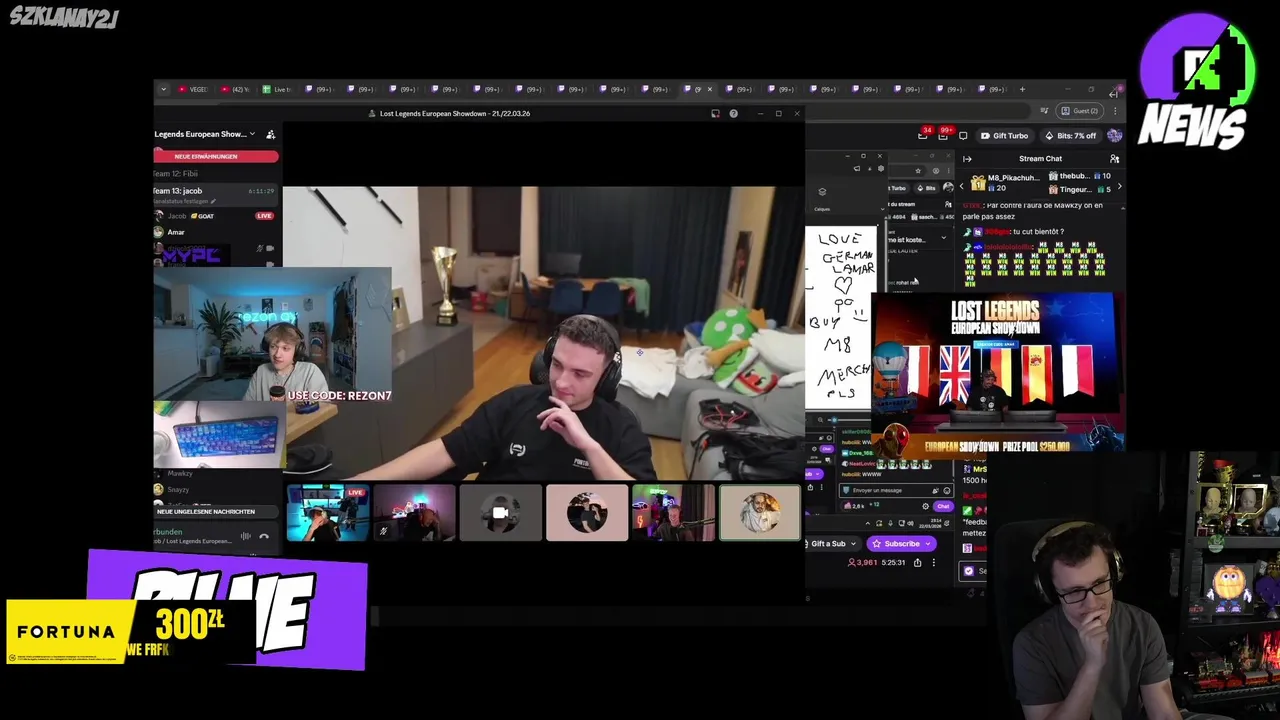This screenshot has width=1280, height=720.
Task: Switch to the VEGED YouTube browser tab
Action: (x=192, y=89)
